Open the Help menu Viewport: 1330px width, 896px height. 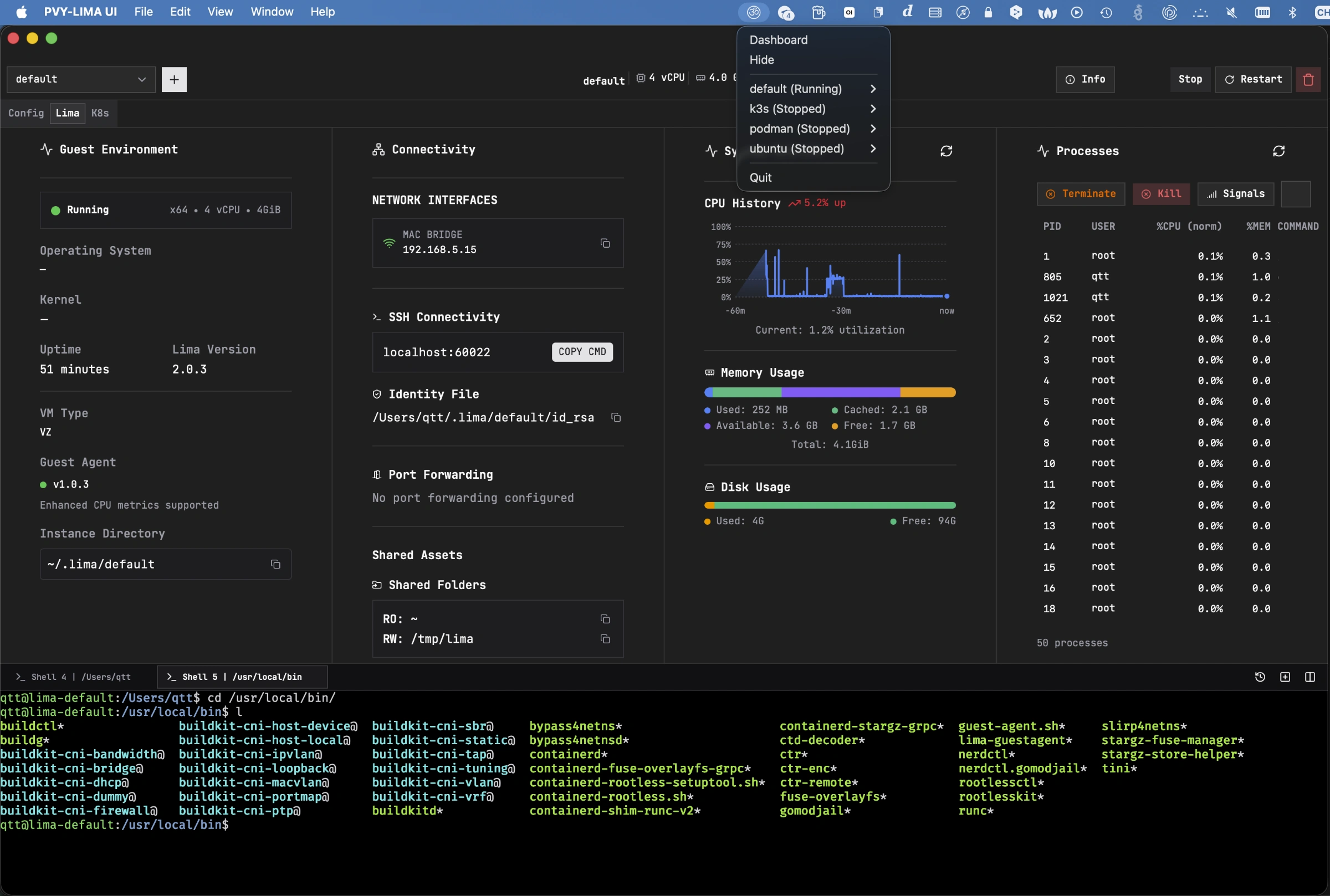322,12
